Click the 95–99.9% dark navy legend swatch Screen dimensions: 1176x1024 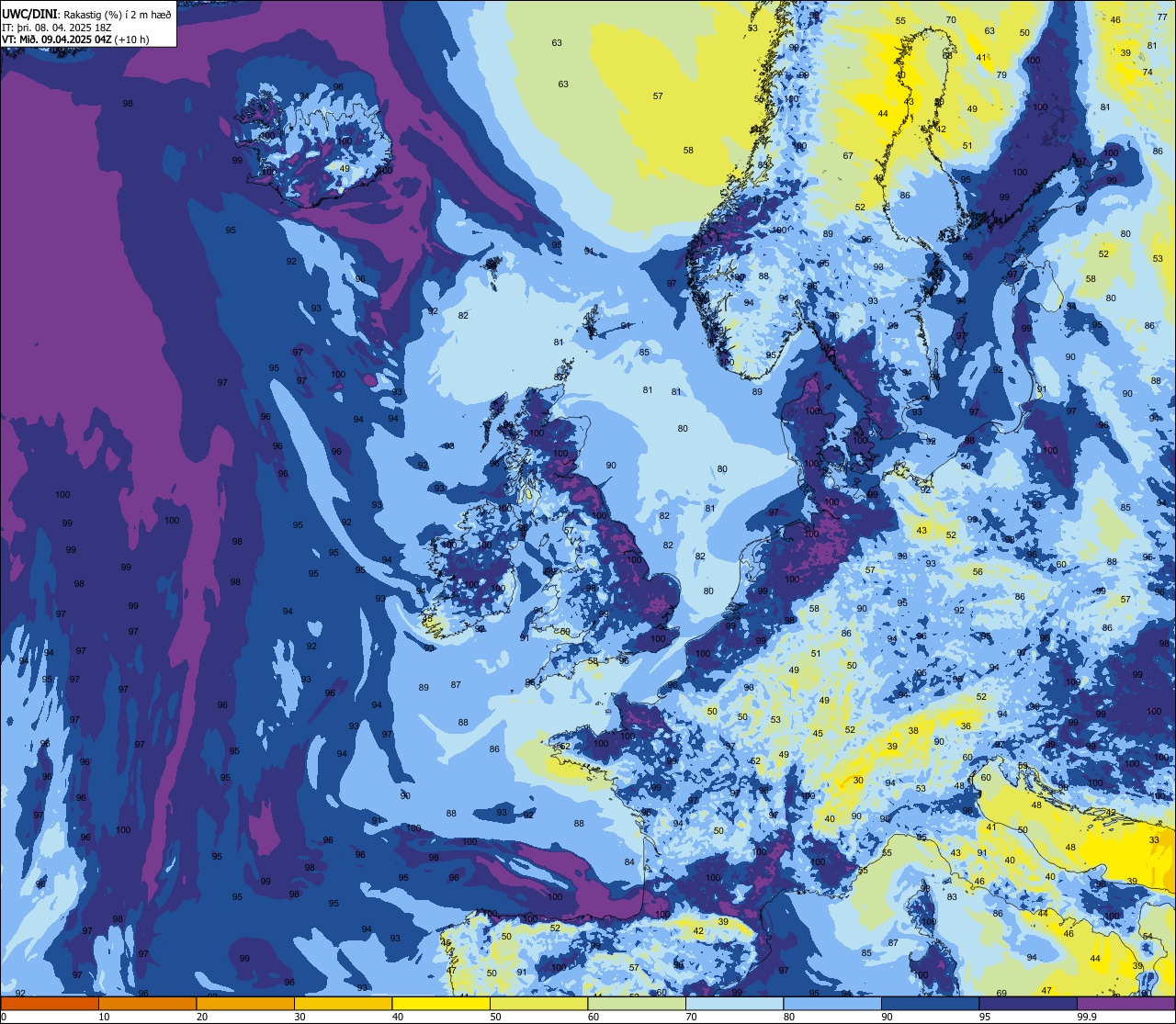[1028, 1003]
